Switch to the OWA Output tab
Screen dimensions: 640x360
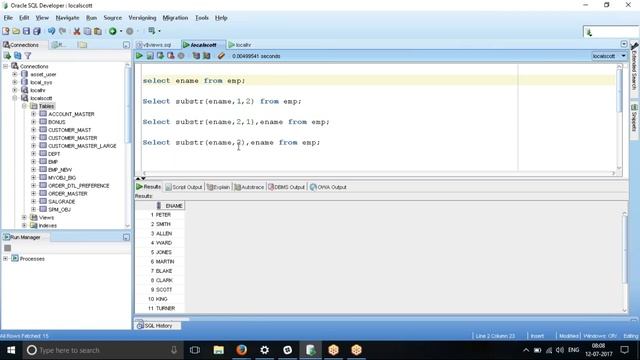click(x=328, y=187)
